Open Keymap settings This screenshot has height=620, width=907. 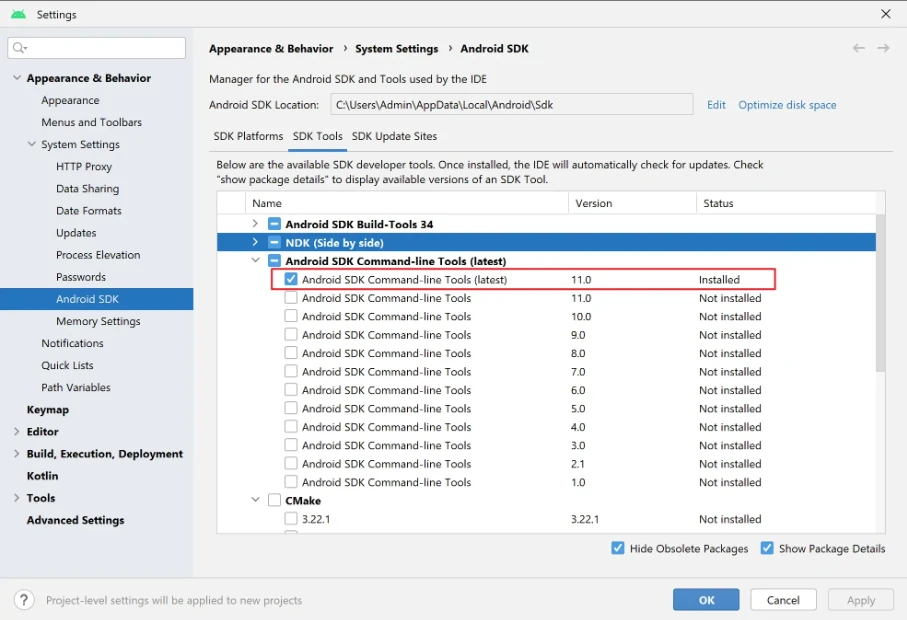point(47,409)
